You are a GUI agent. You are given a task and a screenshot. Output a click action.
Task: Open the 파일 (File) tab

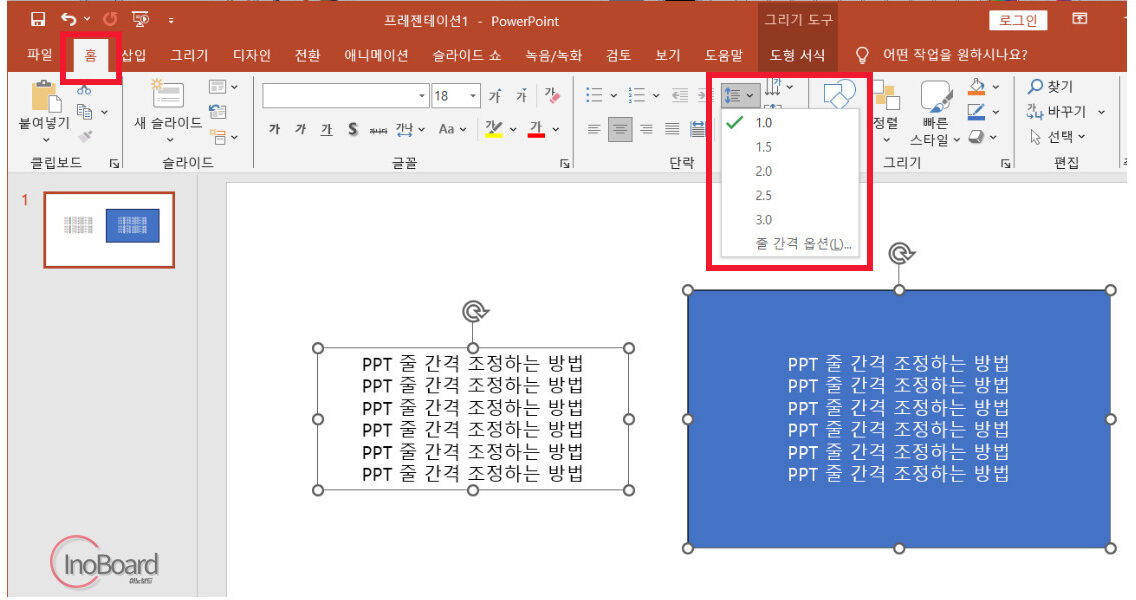coord(39,54)
